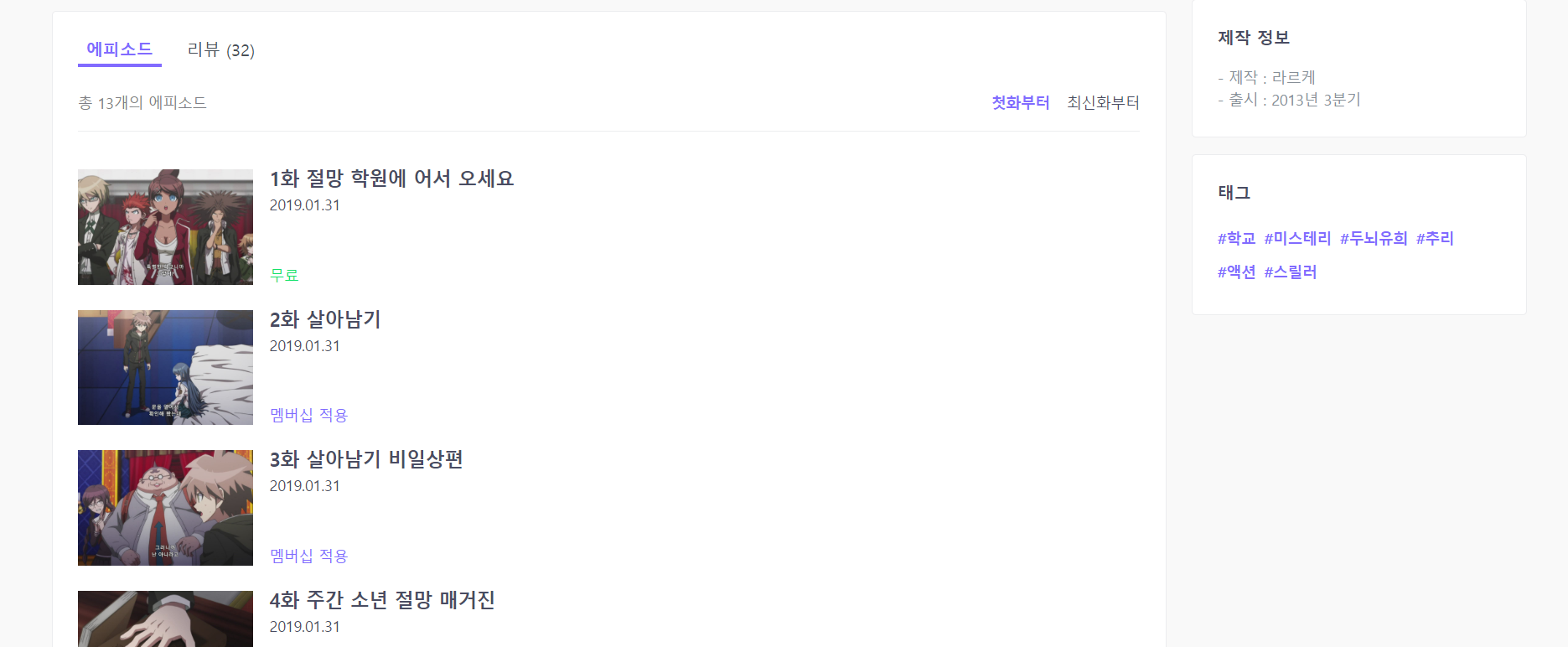Image resolution: width=1568 pixels, height=647 pixels.
Task: Open the #두뇌유희 tag
Action: [1374, 239]
